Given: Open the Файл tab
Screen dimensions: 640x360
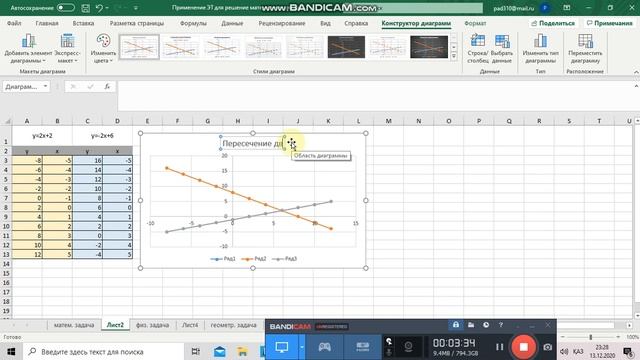Looking at the screenshot, I should tap(14, 23).
